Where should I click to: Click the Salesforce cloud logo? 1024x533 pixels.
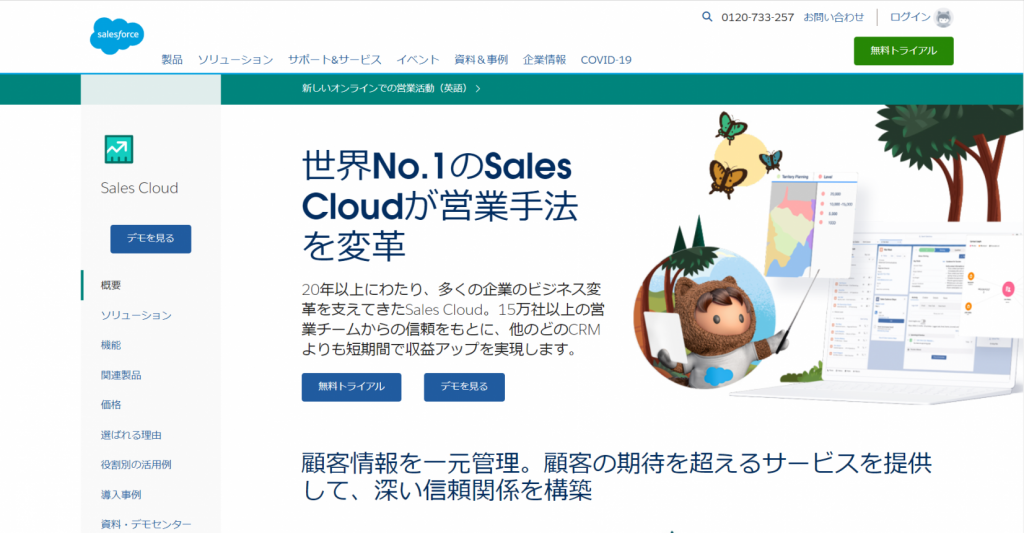point(117,35)
